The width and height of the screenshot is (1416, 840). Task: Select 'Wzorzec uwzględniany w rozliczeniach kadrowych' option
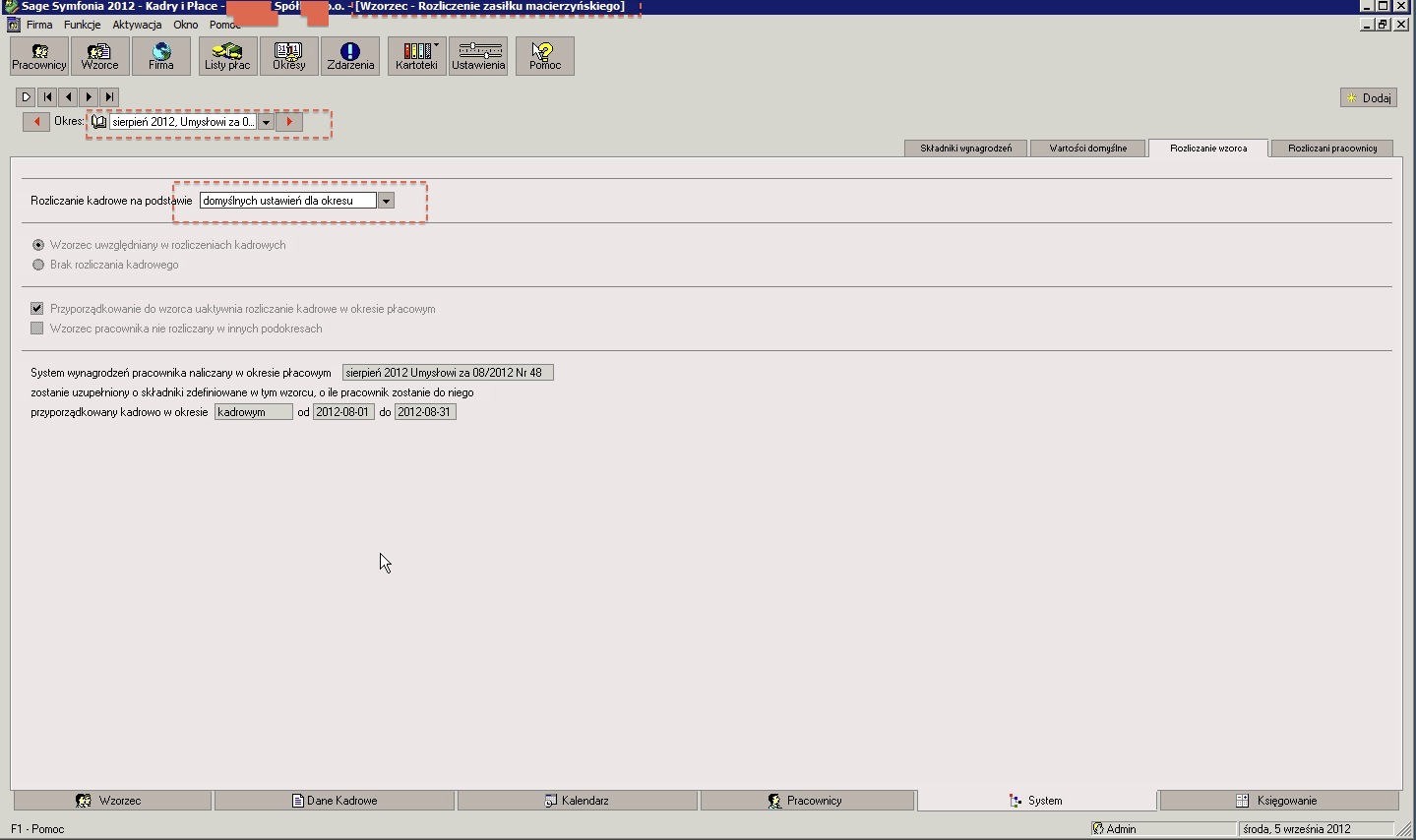[x=38, y=245]
